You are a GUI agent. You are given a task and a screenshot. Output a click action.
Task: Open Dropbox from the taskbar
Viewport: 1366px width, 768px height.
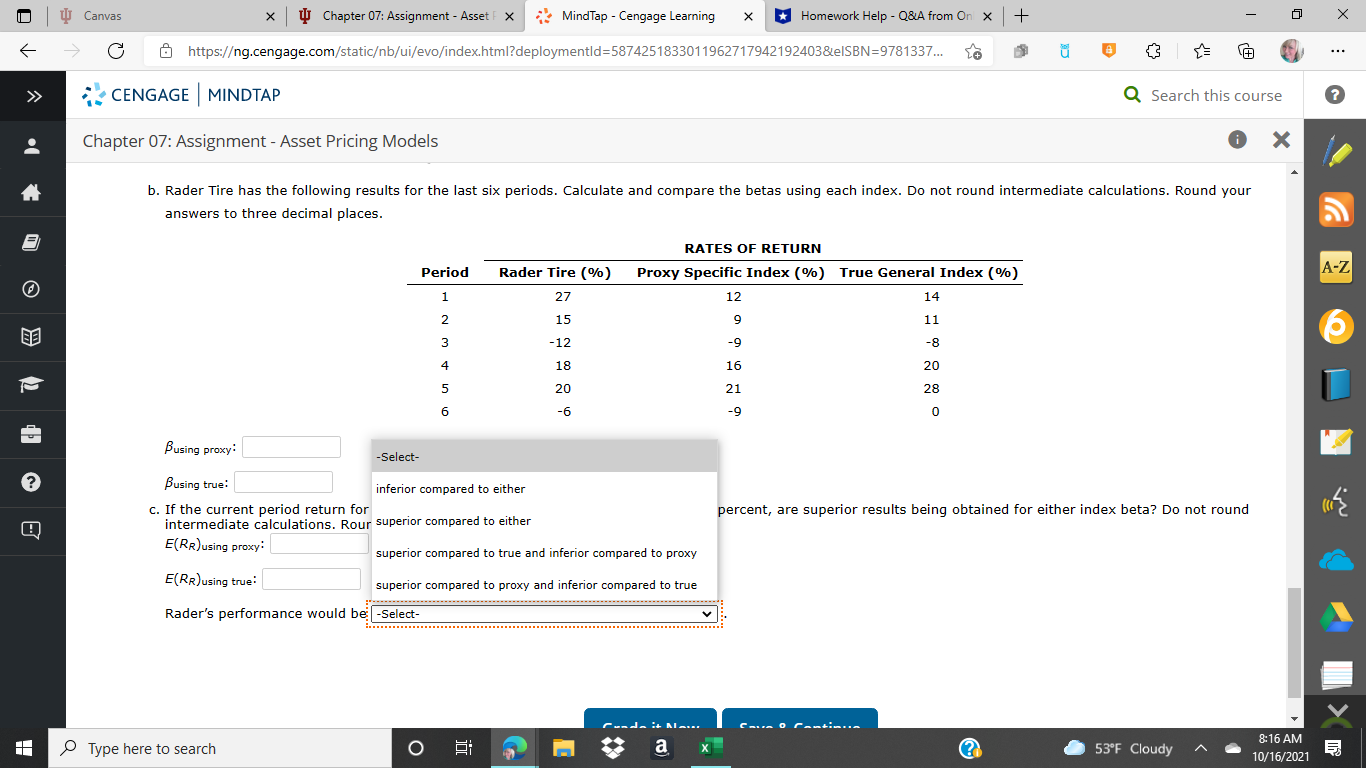[611, 748]
